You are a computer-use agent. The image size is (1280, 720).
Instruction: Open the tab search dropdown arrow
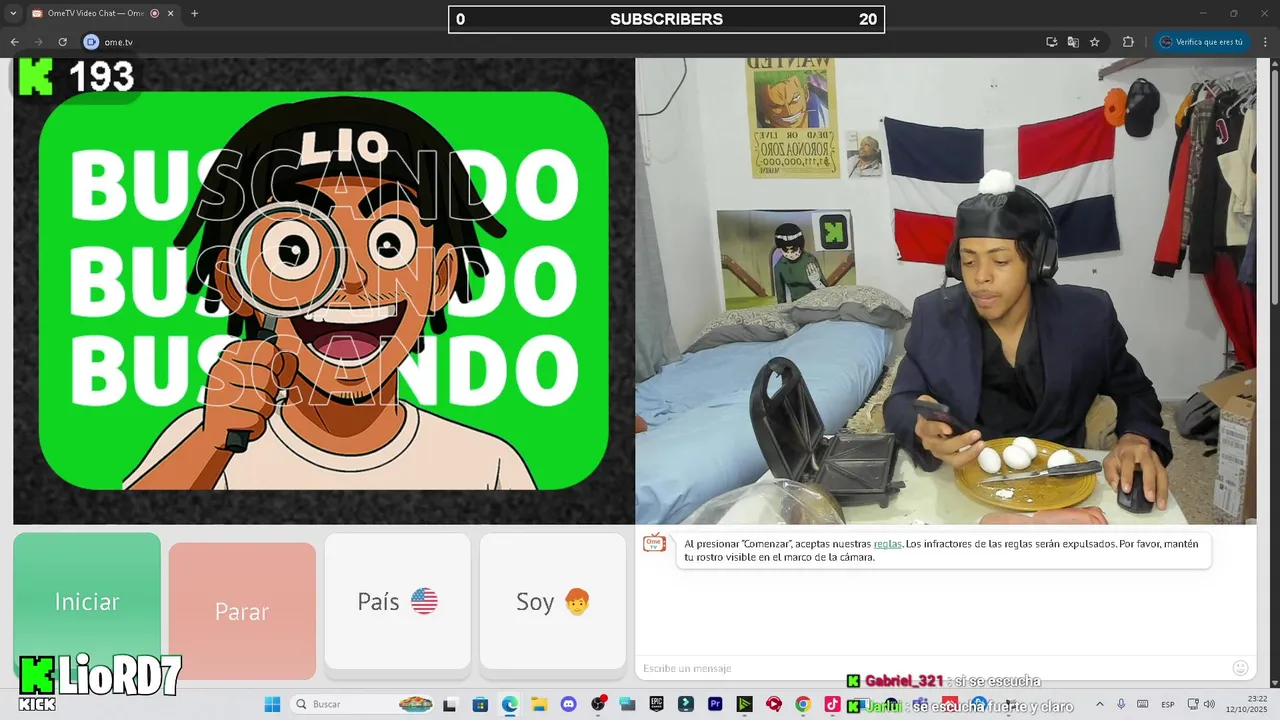pyautogui.click(x=13, y=13)
